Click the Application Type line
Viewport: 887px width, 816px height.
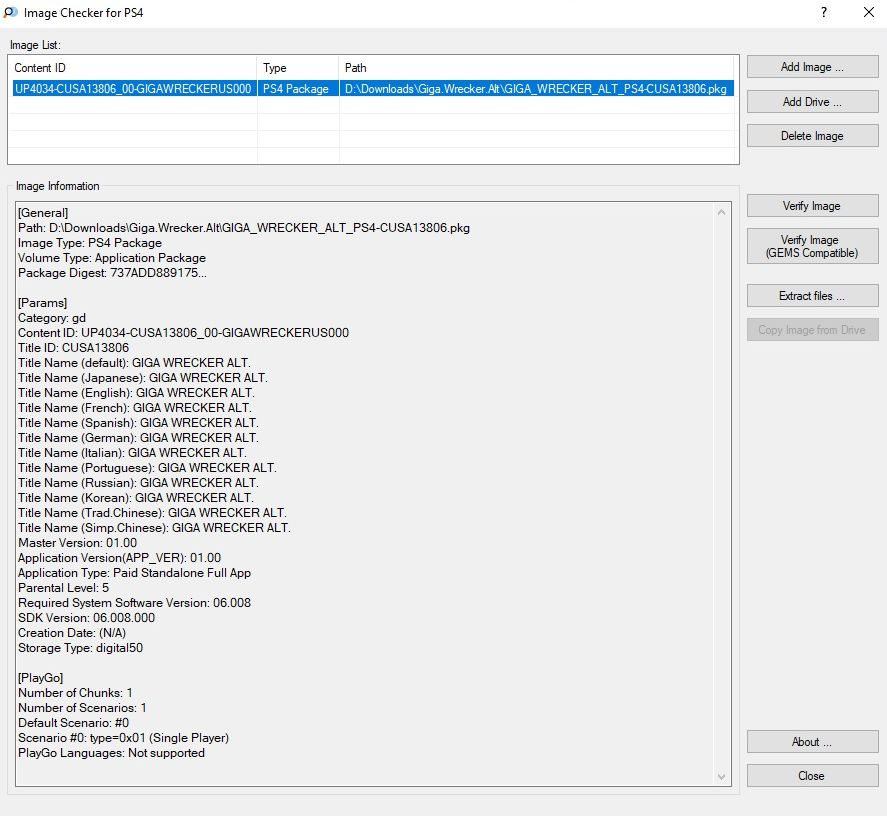135,573
